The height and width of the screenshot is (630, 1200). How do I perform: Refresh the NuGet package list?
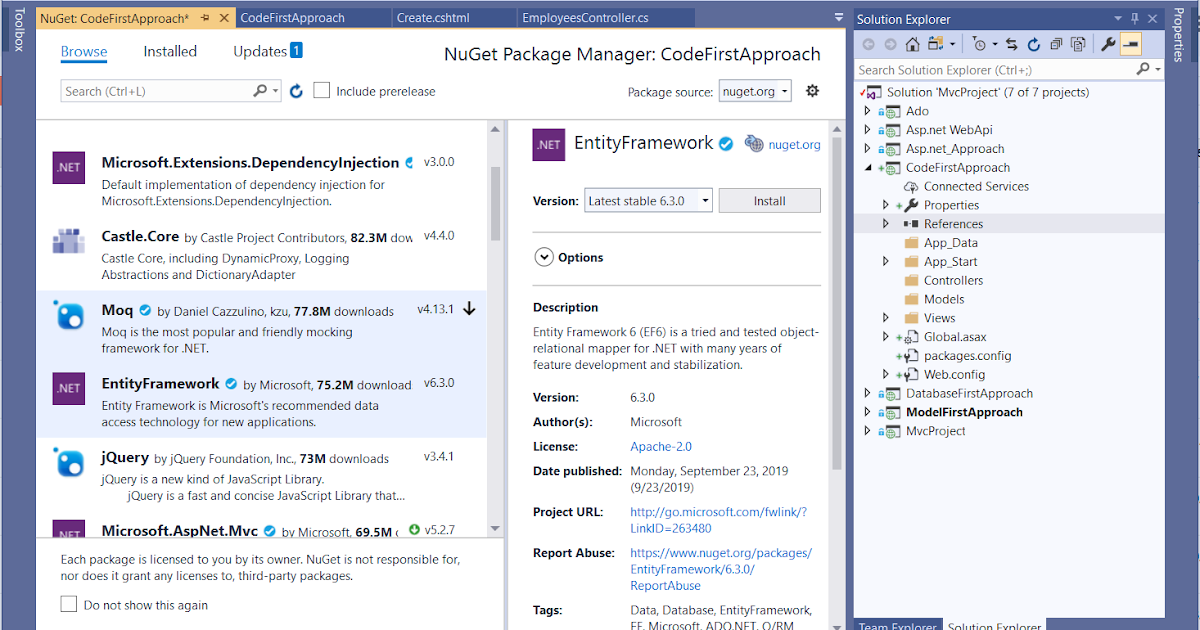pyautogui.click(x=296, y=91)
